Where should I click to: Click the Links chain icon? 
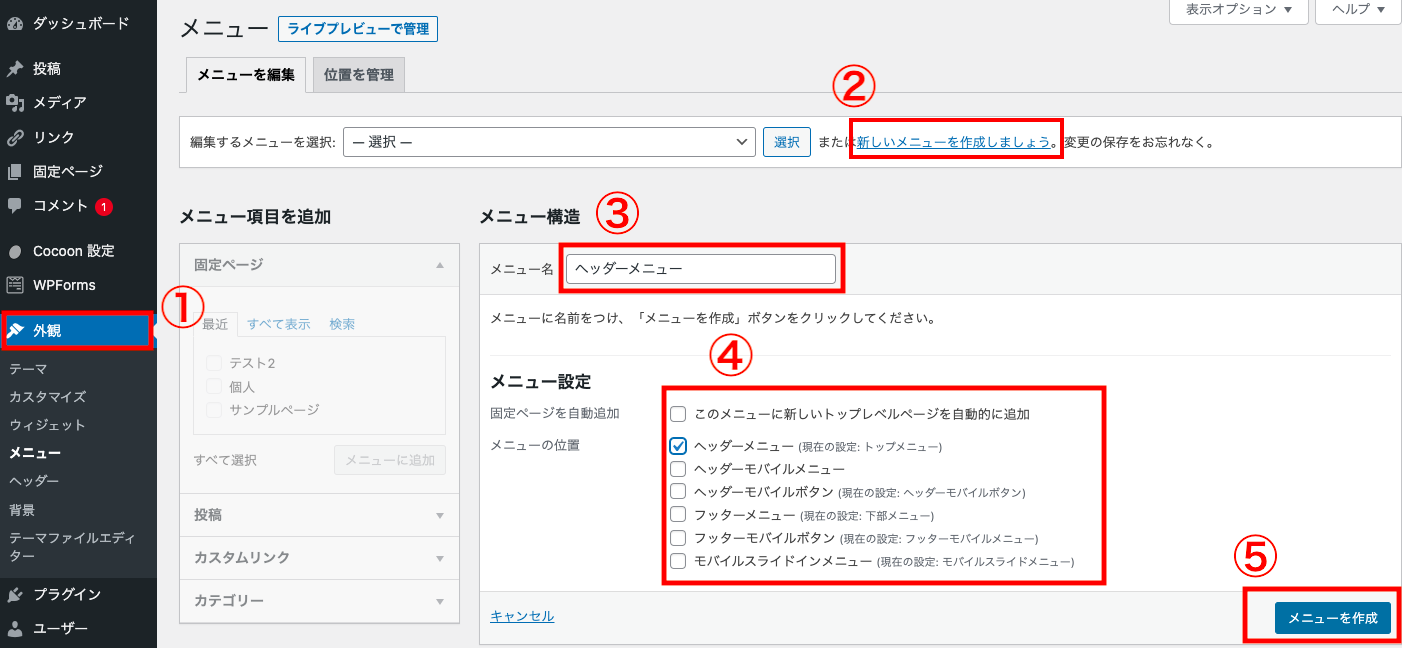coord(15,137)
